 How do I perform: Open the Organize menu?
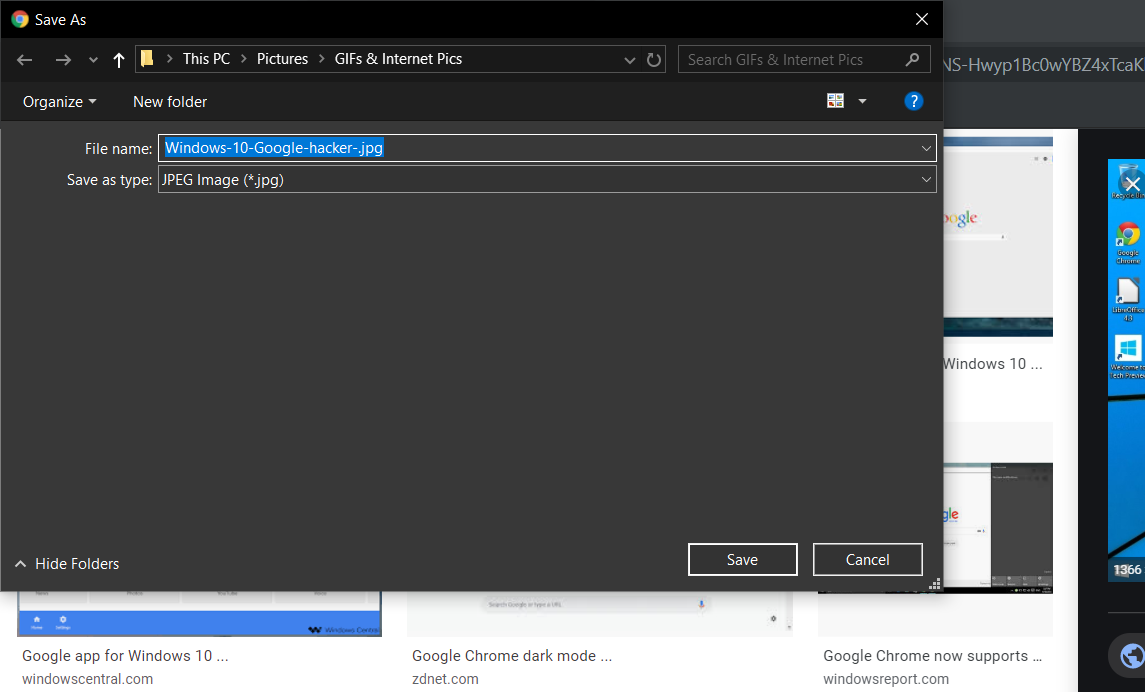tap(59, 102)
